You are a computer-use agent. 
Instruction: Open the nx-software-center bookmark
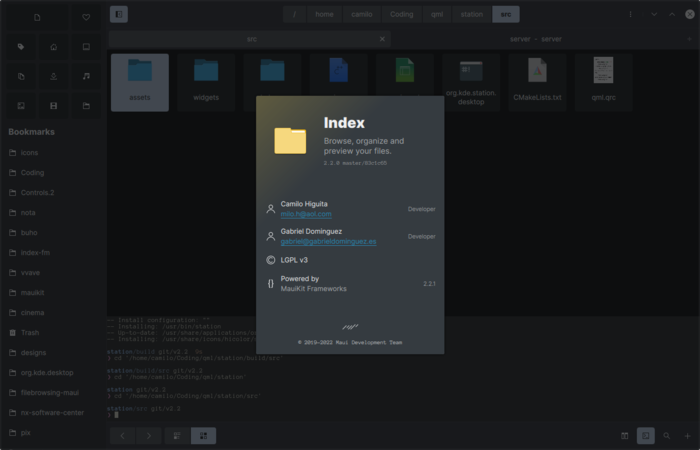(54, 412)
